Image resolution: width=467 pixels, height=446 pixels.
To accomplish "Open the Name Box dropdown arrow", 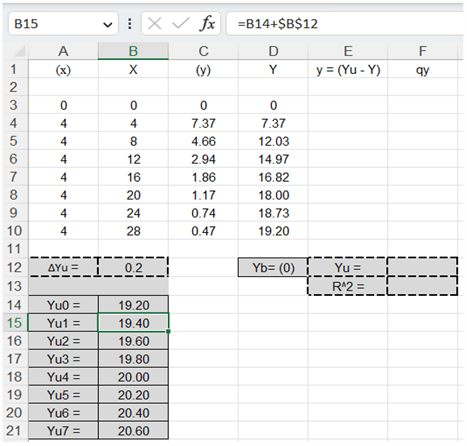I will pyautogui.click(x=107, y=24).
